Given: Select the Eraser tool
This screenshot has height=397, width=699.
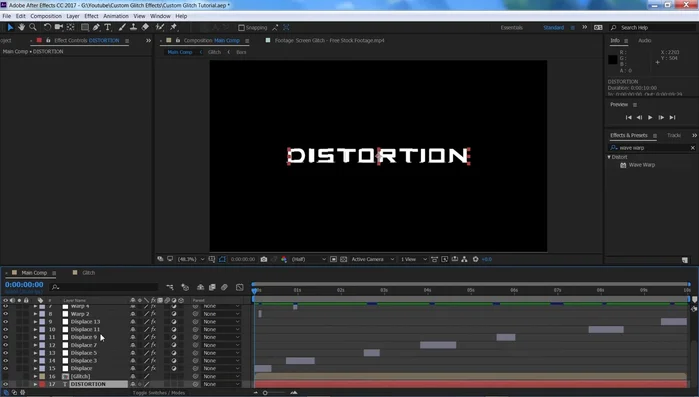Looking at the screenshot, I should point(145,27).
